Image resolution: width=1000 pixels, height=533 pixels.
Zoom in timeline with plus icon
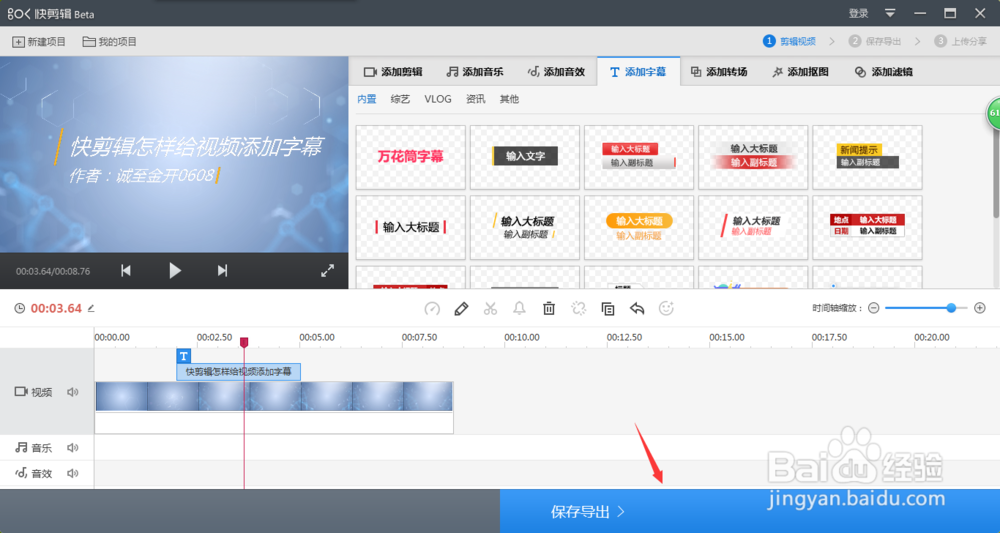980,308
